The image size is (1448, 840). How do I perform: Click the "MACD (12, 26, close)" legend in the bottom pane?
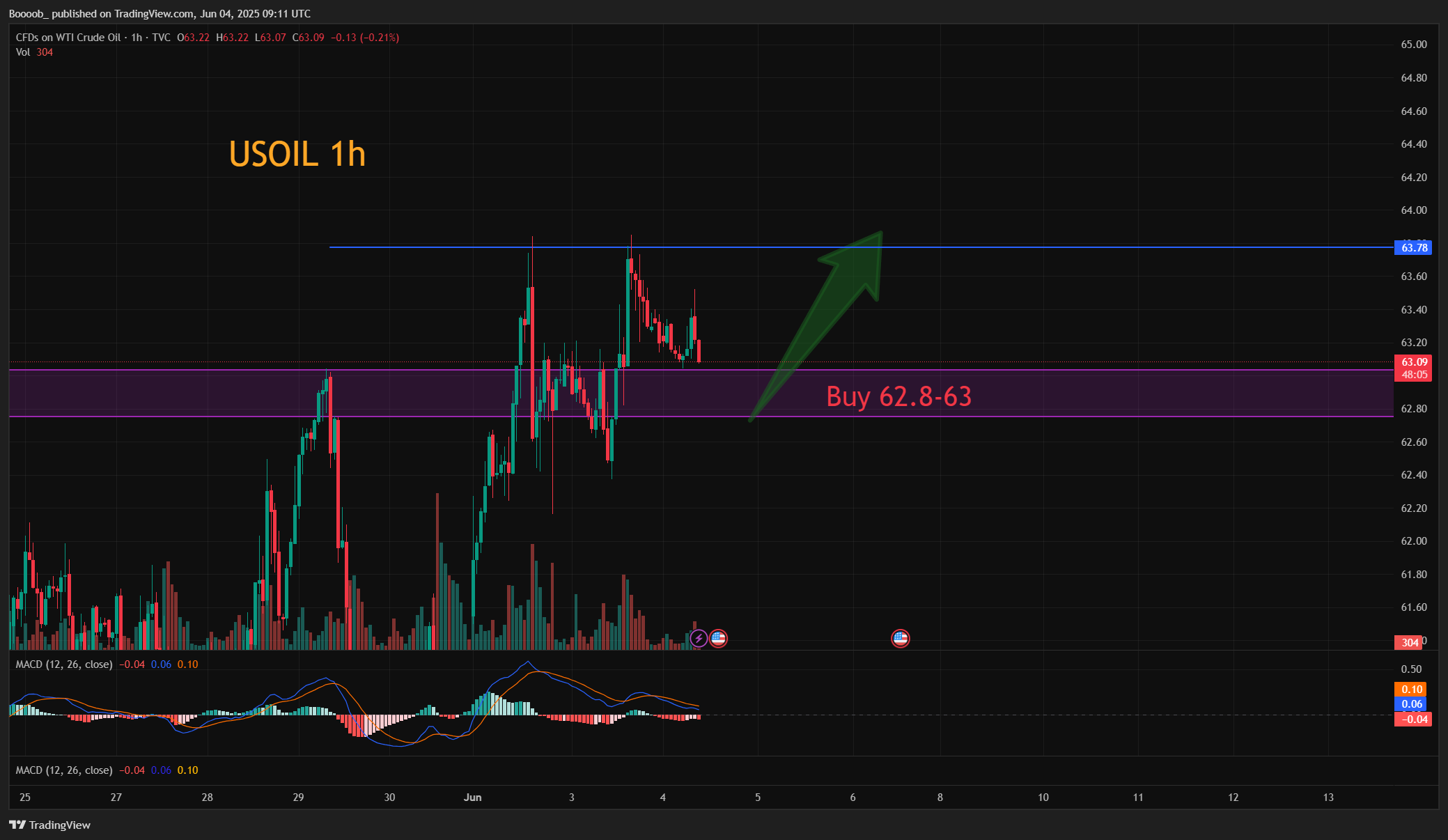pyautogui.click(x=64, y=770)
